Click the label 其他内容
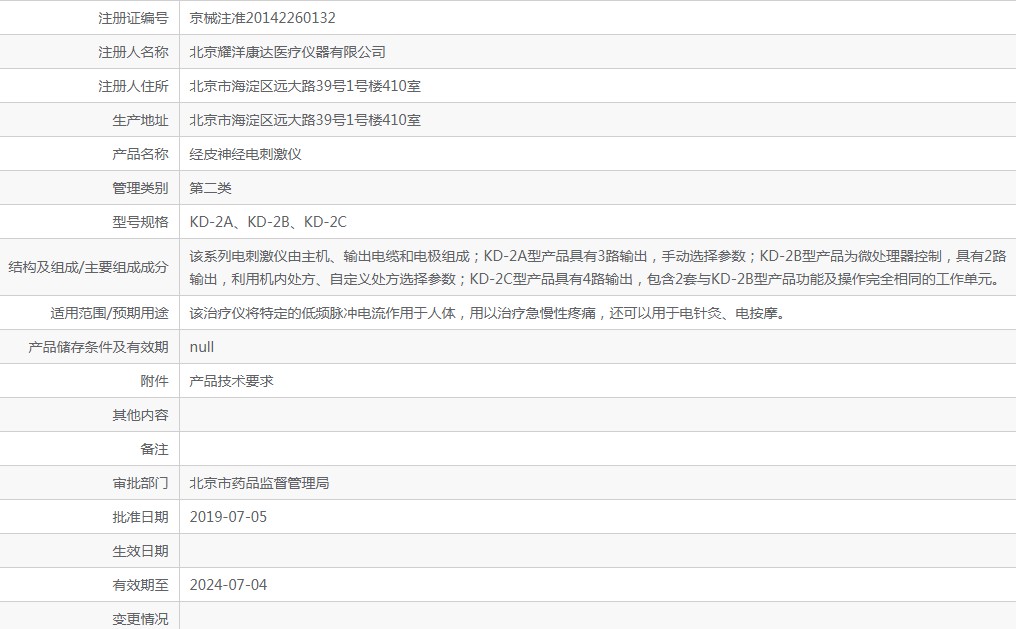Screen dimensions: 1016x629 tap(140, 415)
